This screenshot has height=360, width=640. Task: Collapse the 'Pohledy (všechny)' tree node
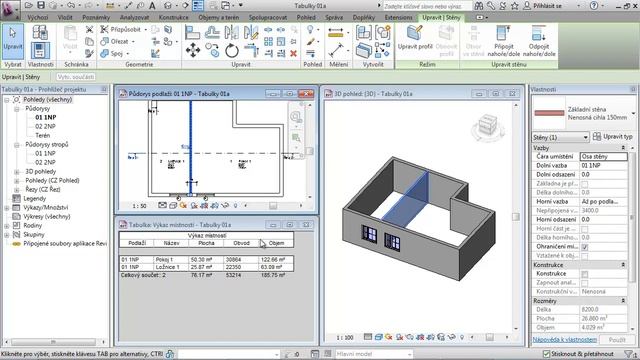[7, 100]
